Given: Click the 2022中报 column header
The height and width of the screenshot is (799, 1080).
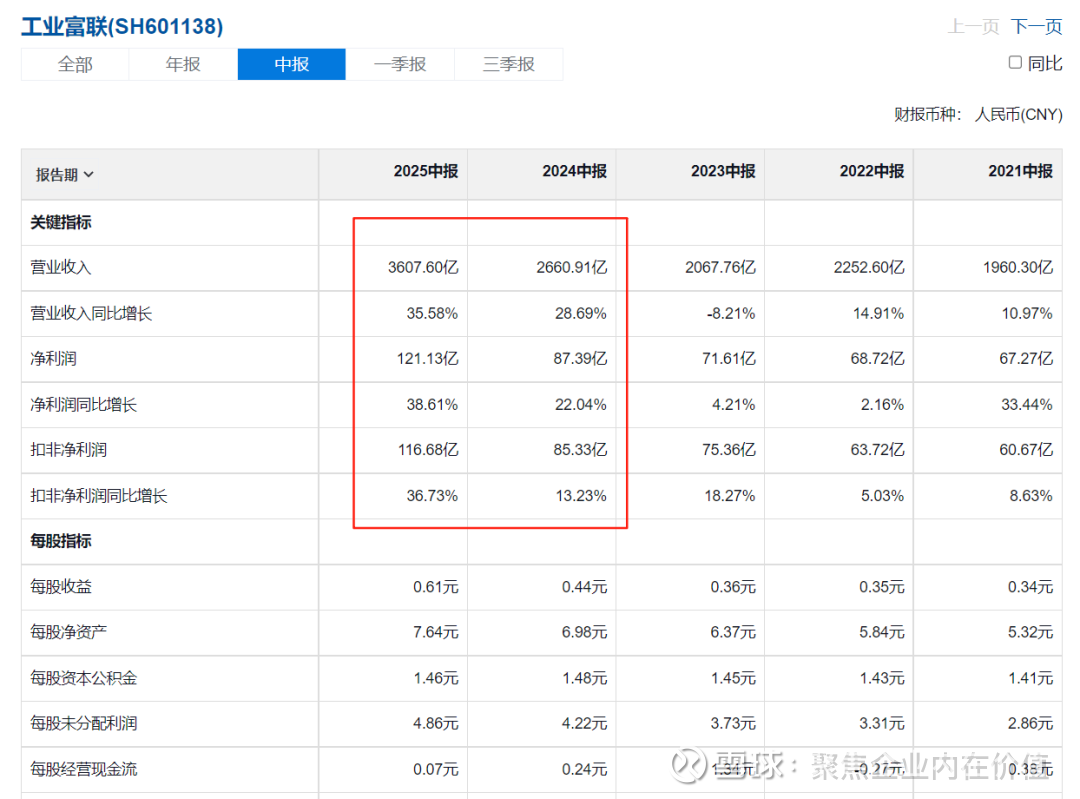Looking at the screenshot, I should coord(872,171).
